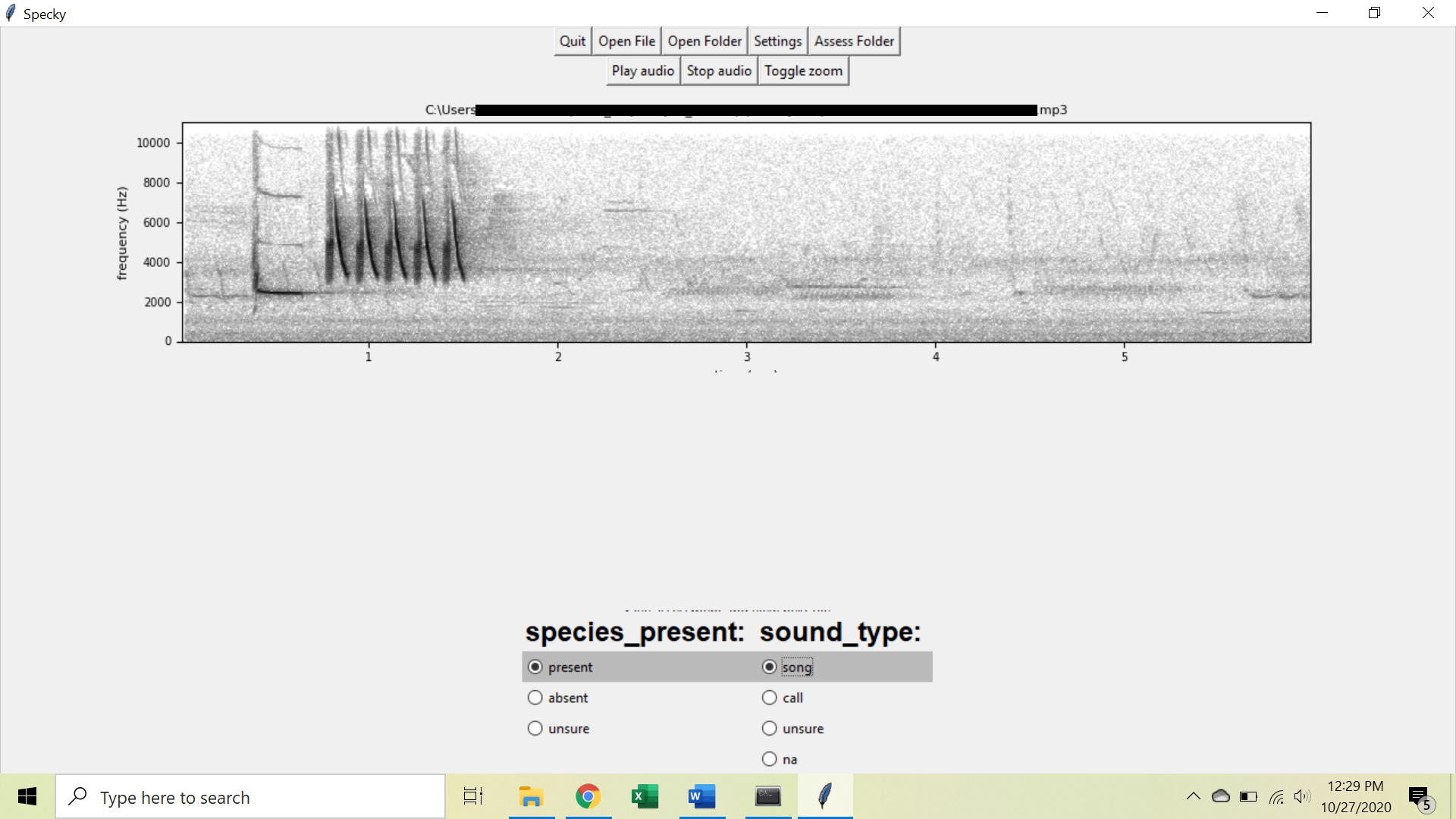Select the 'absent' species radio button
Image resolution: width=1456 pixels, height=819 pixels.
[x=535, y=698]
